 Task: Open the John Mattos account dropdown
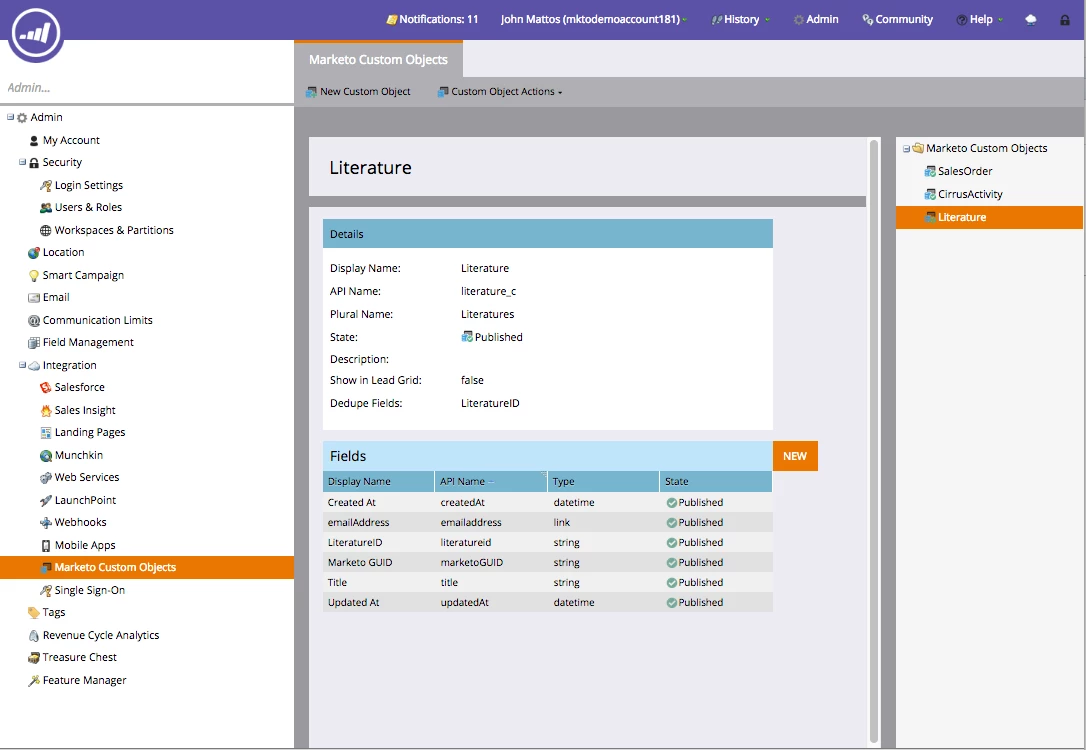(594, 19)
